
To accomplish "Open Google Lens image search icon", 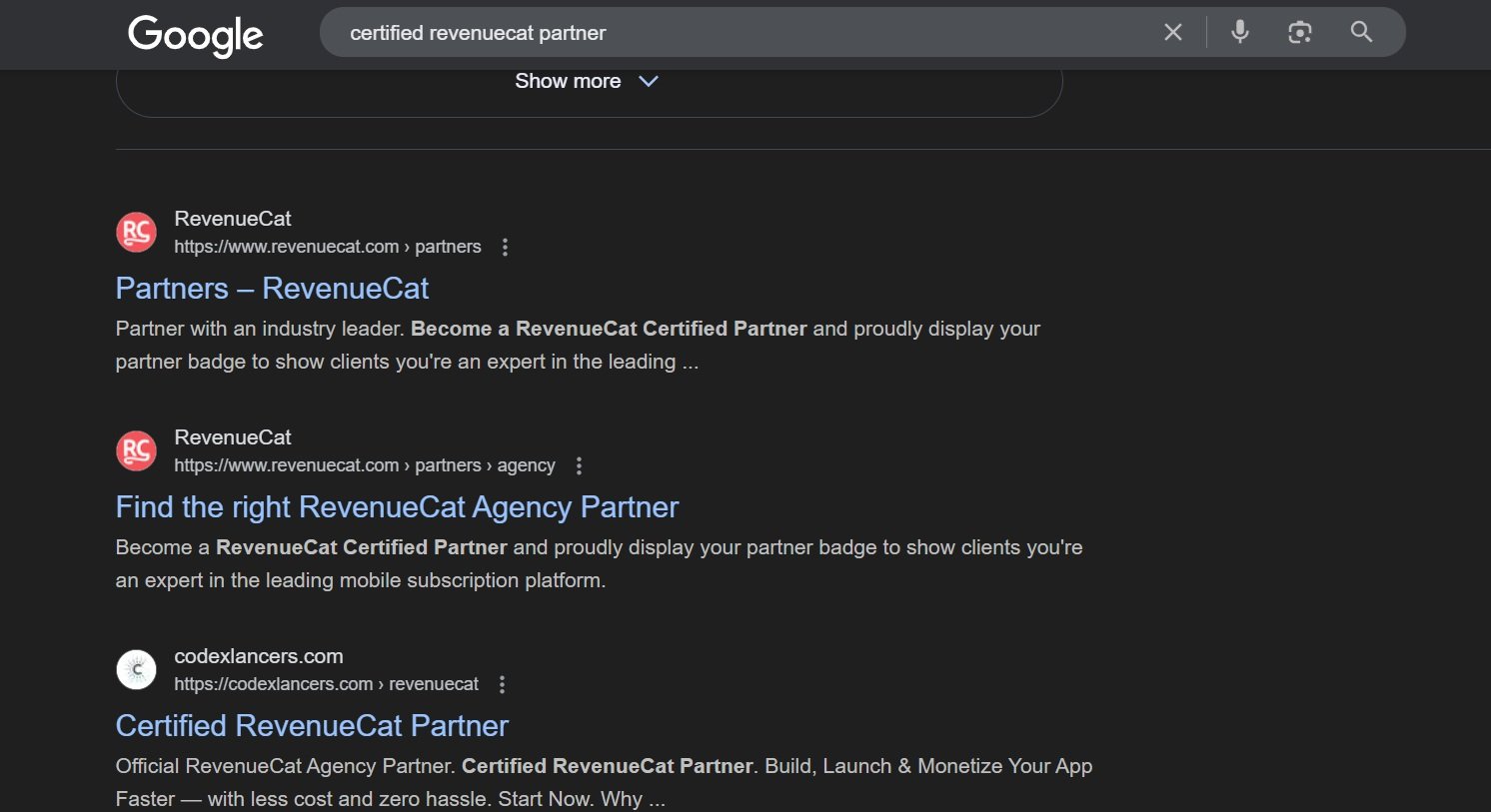I will coord(1299,33).
